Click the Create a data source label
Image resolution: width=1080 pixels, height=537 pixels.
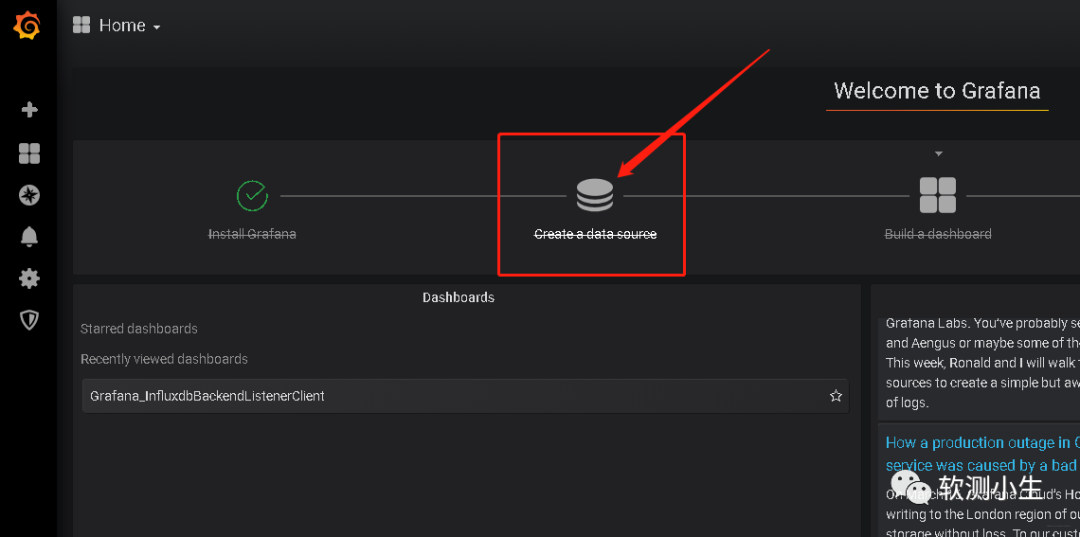tap(595, 234)
